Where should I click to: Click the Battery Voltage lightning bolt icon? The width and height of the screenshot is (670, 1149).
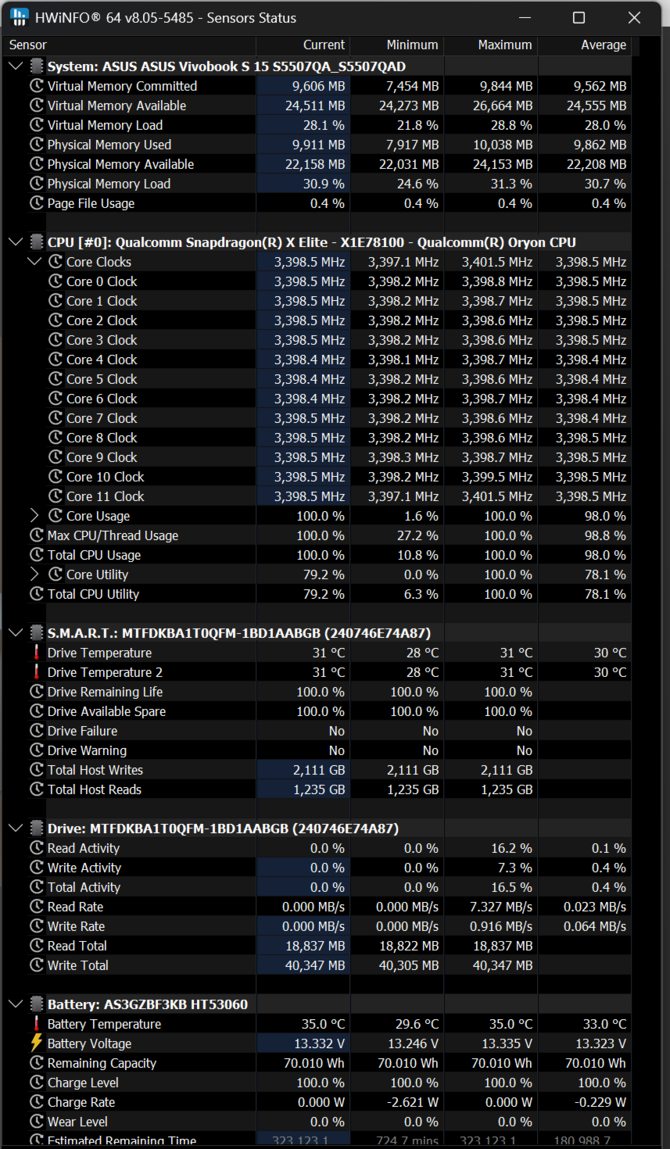tap(37, 1043)
